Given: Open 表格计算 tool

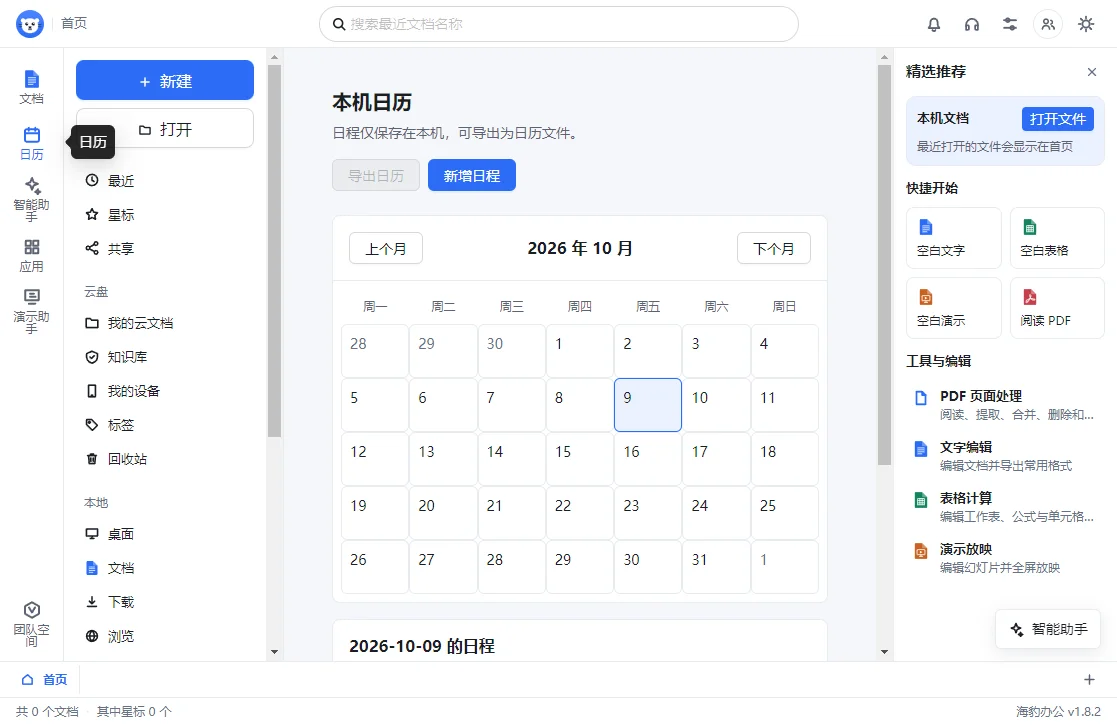Looking at the screenshot, I should click(x=1005, y=507).
